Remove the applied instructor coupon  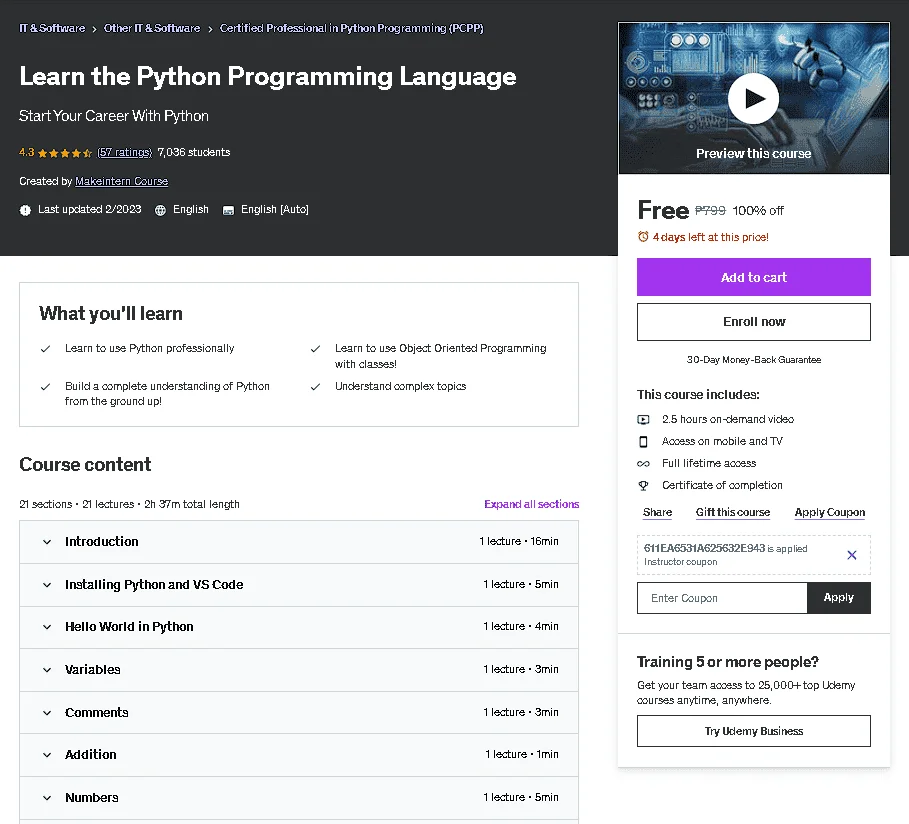coord(852,555)
